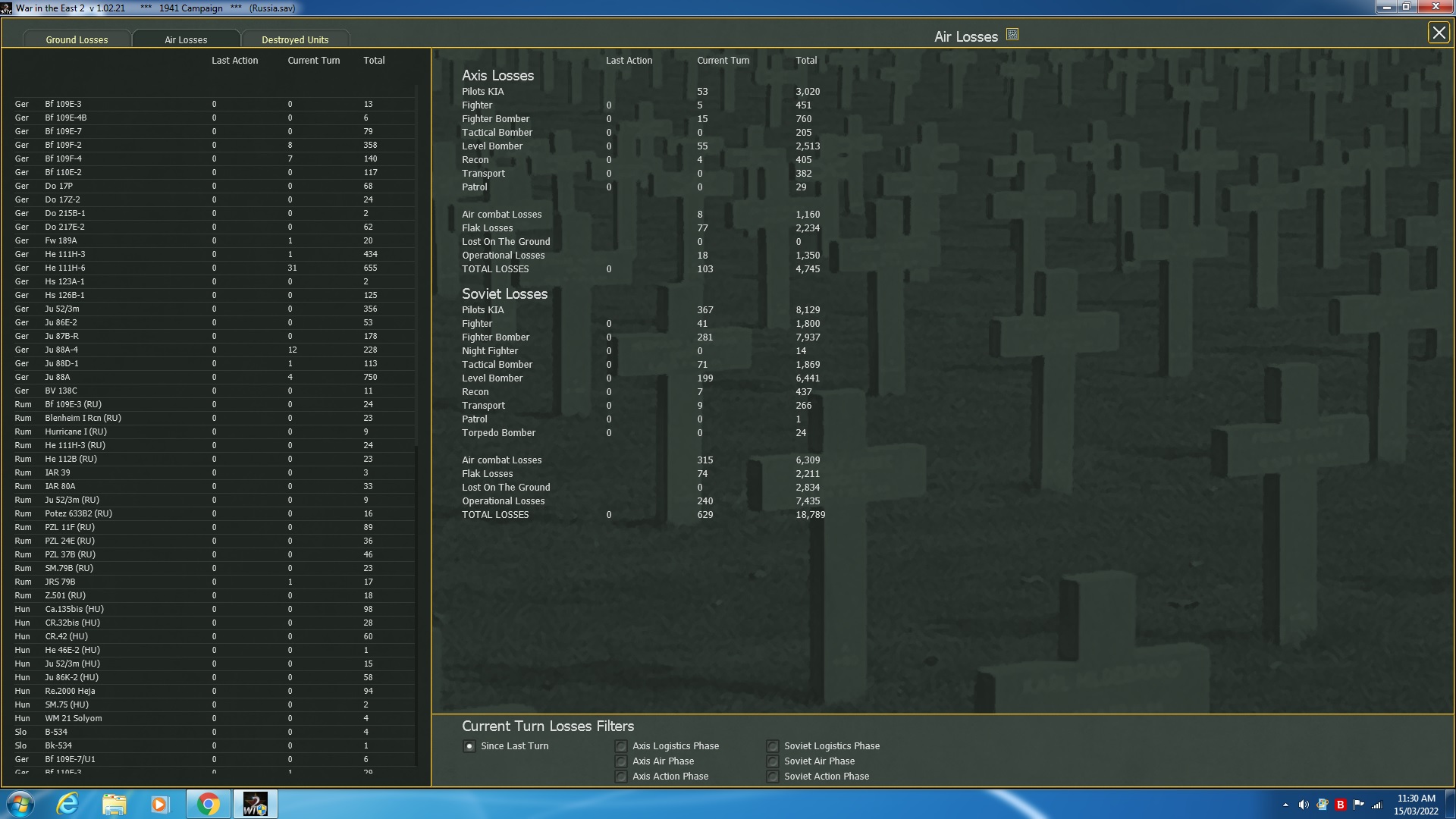Open the clock showing 11:30 AM
The image size is (1456, 819).
1416,804
